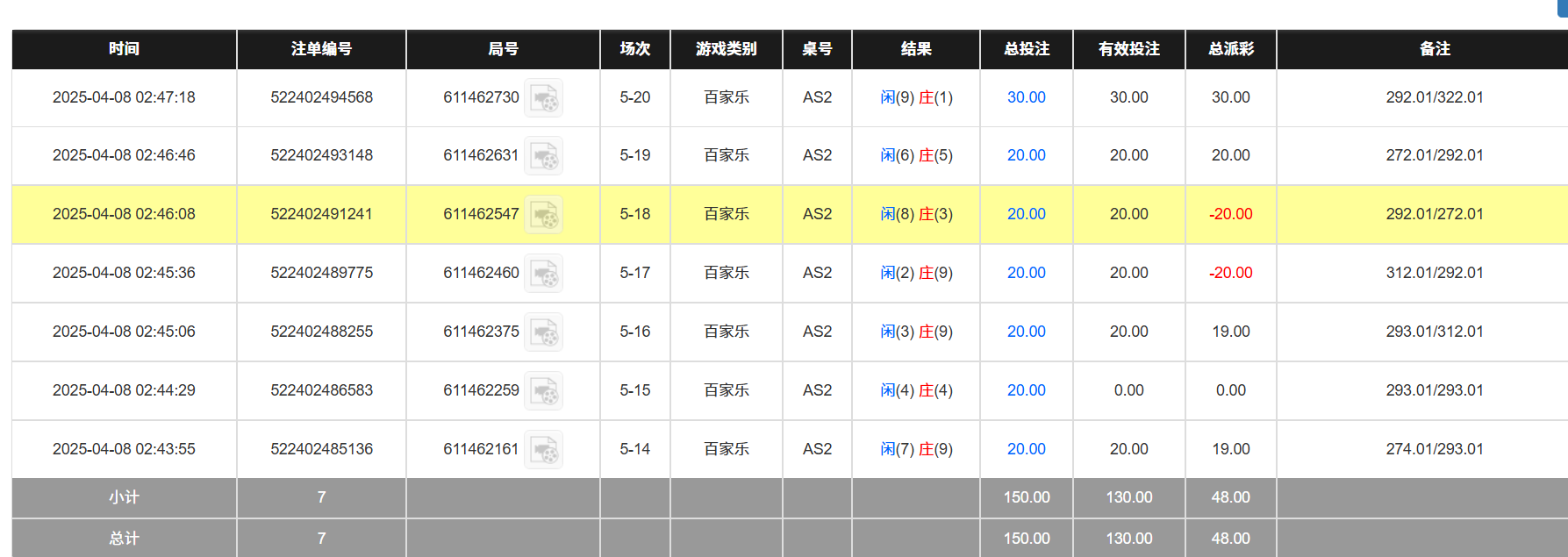The image size is (1568, 557).
Task: Click the 时间 column header
Action: (x=124, y=49)
